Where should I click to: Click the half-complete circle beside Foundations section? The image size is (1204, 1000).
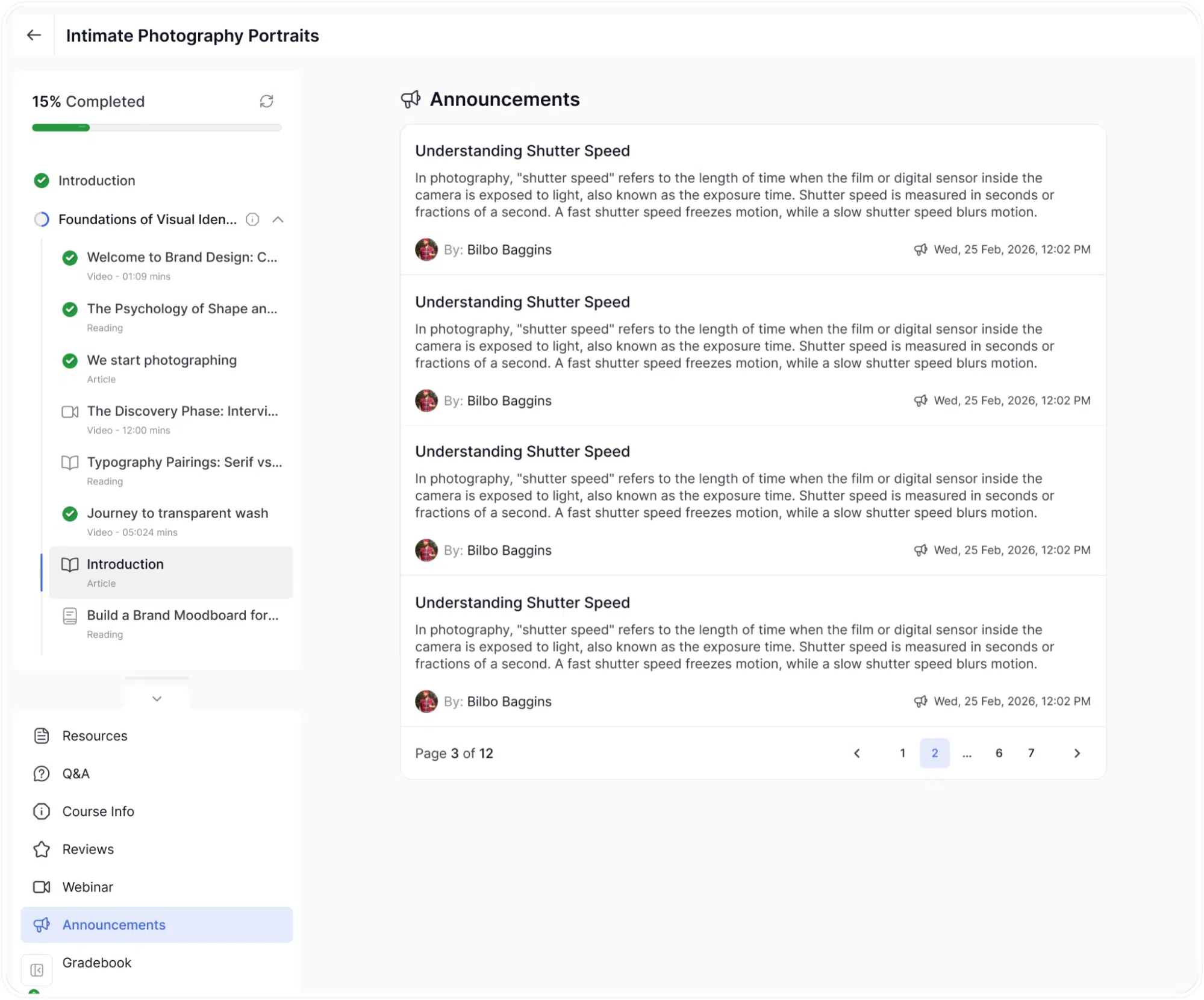[x=42, y=219]
